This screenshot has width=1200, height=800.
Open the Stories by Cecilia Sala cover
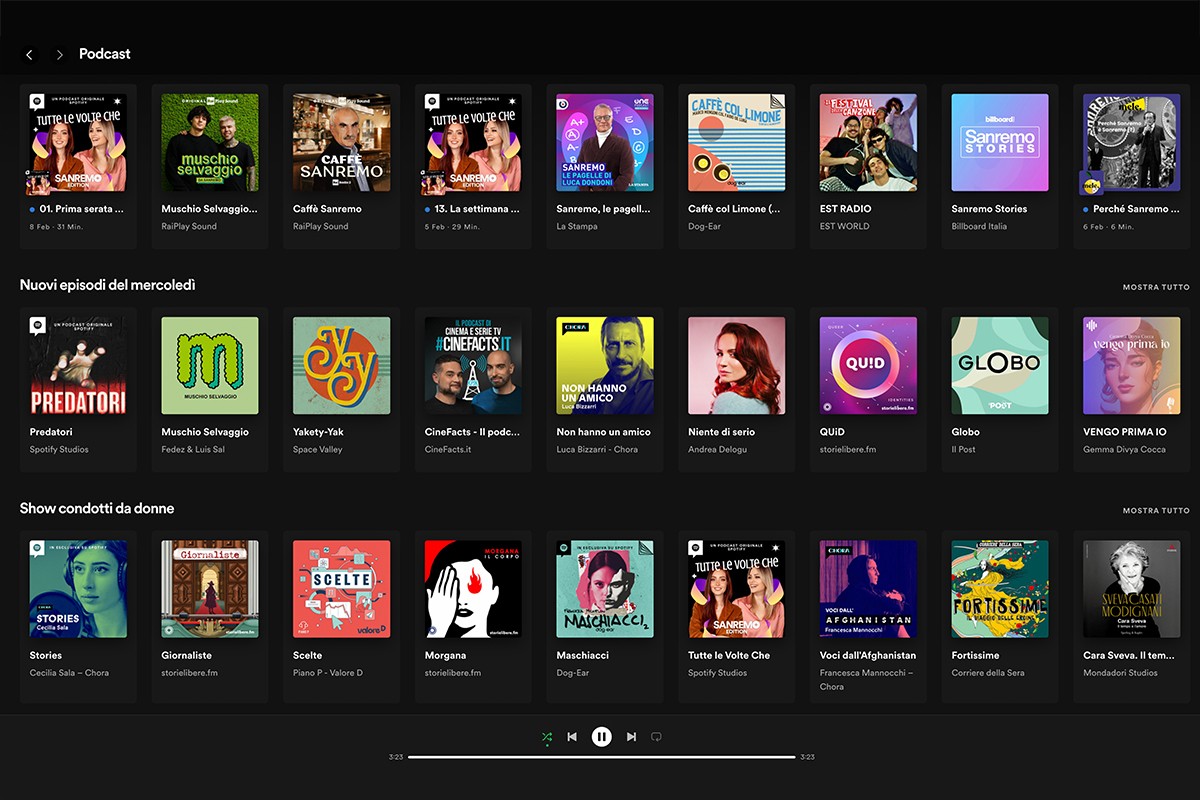(x=78, y=589)
